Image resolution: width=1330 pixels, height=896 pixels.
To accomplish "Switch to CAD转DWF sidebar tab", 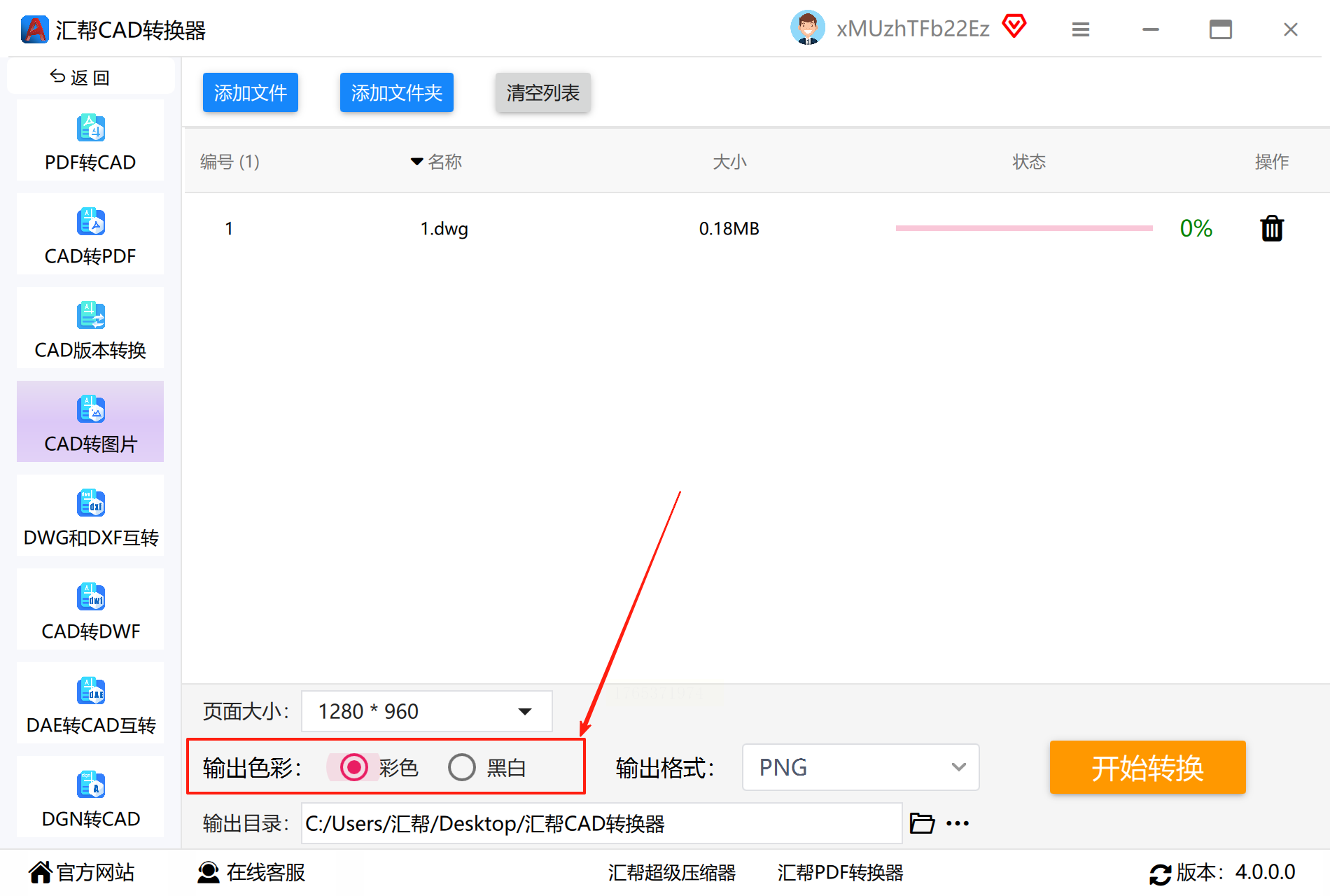I will click(90, 609).
